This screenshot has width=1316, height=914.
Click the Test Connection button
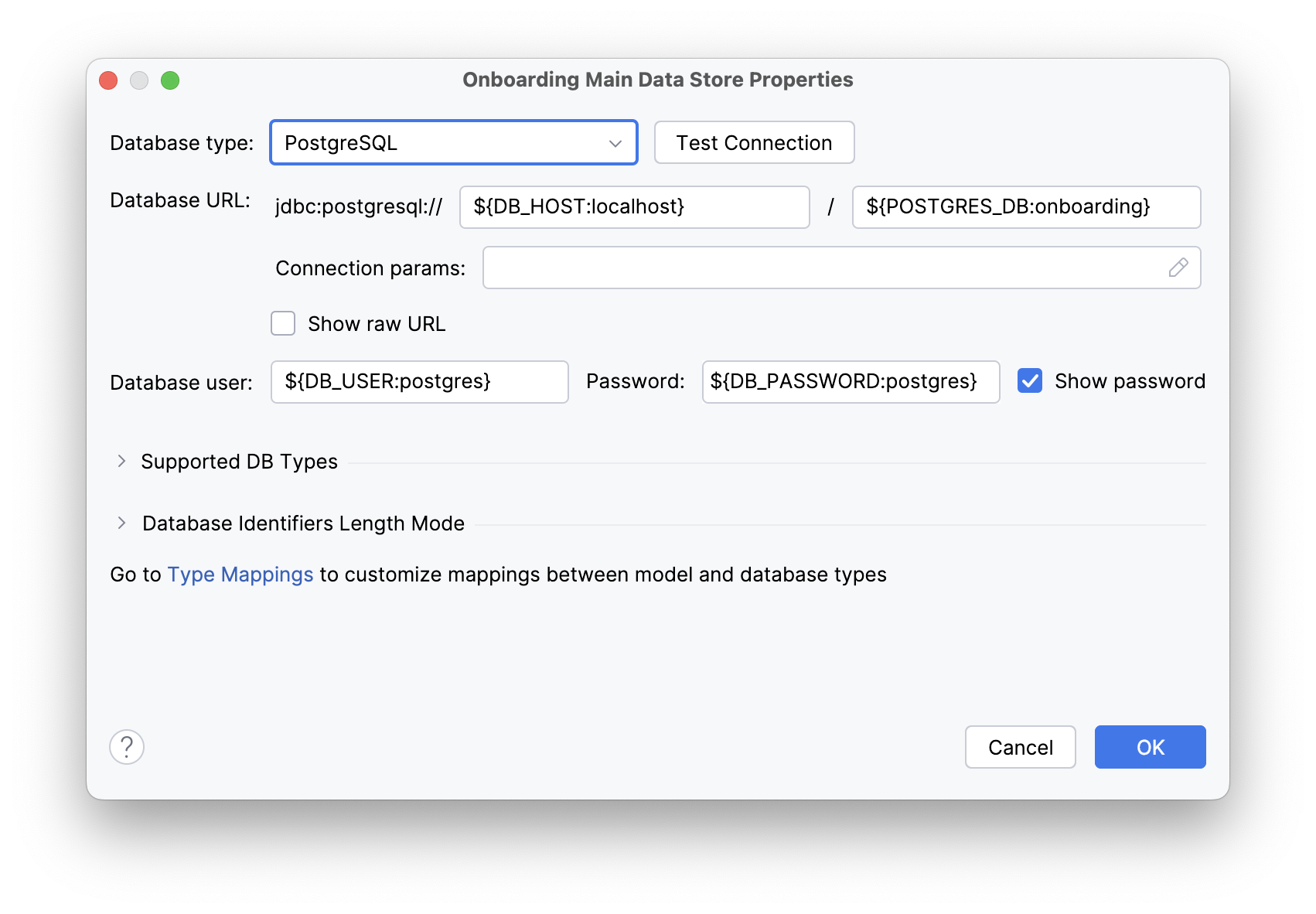click(754, 142)
